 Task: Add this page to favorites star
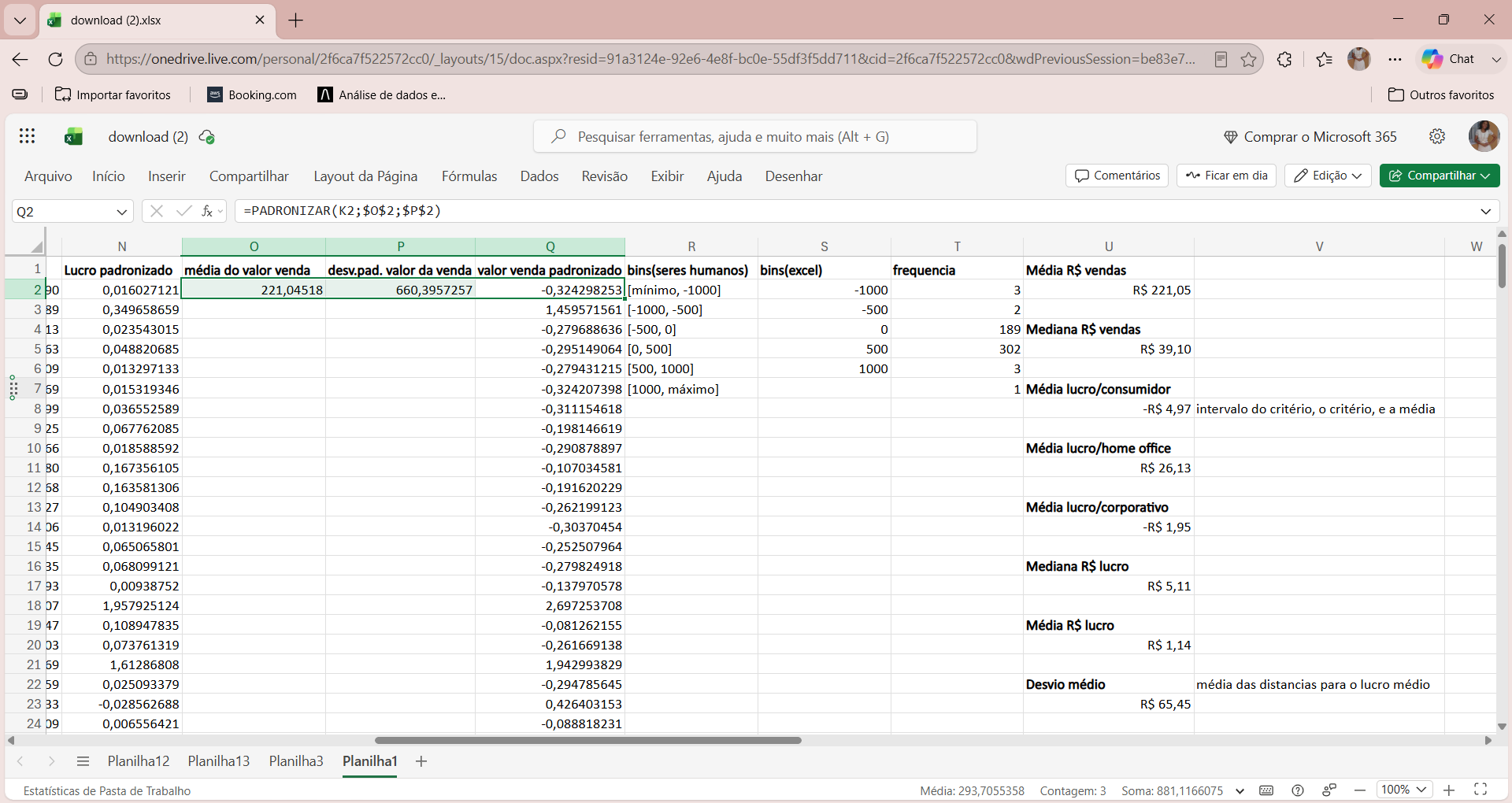click(1248, 59)
